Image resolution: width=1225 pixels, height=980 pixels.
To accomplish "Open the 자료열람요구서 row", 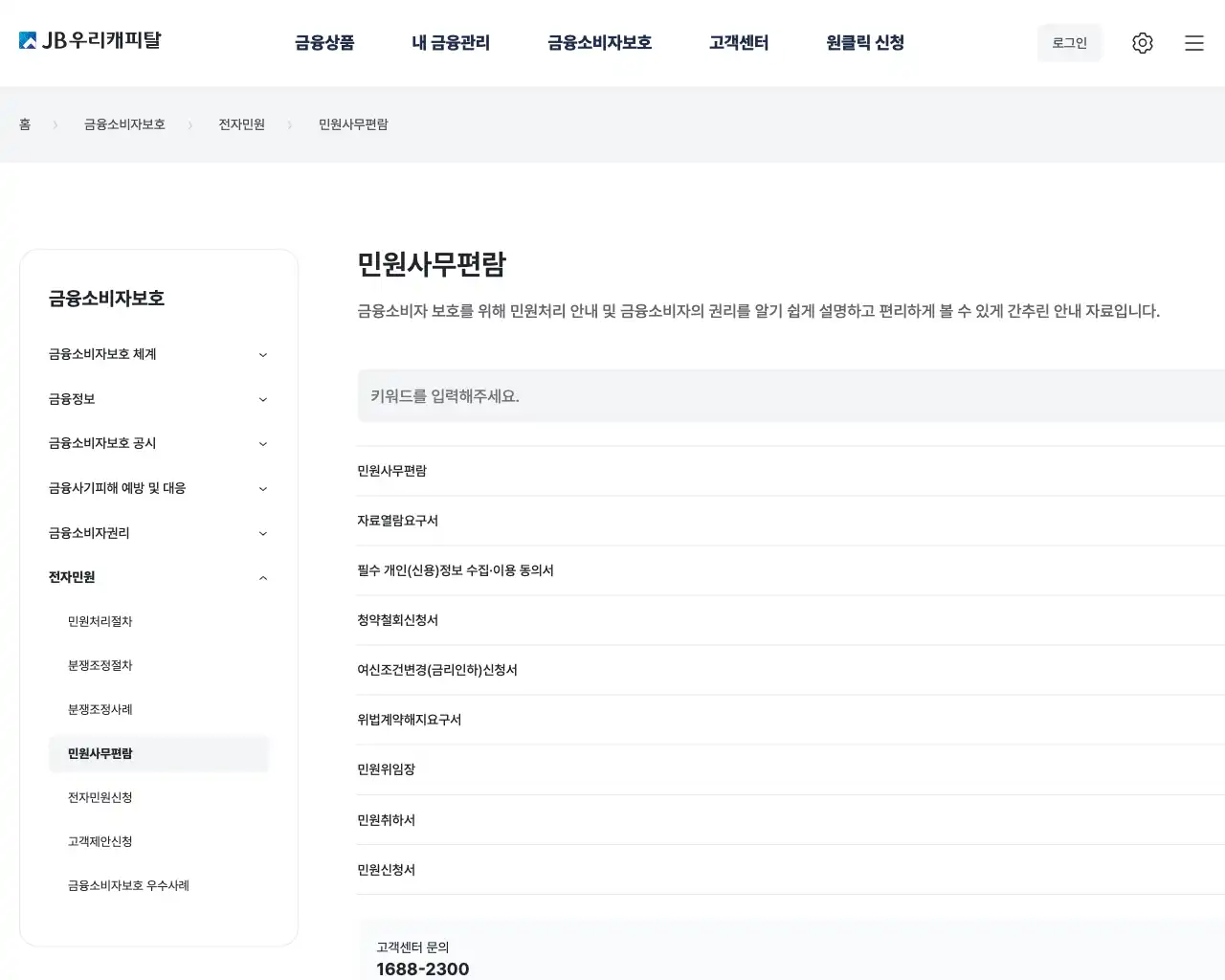I will [791, 521].
